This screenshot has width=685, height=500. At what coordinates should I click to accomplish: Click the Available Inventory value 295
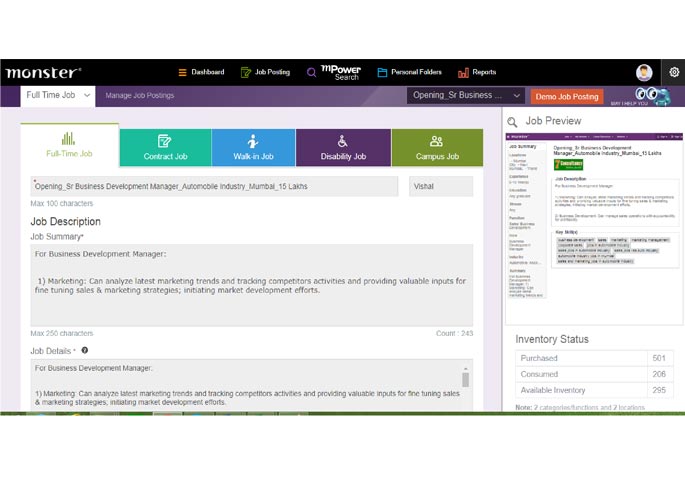click(659, 390)
